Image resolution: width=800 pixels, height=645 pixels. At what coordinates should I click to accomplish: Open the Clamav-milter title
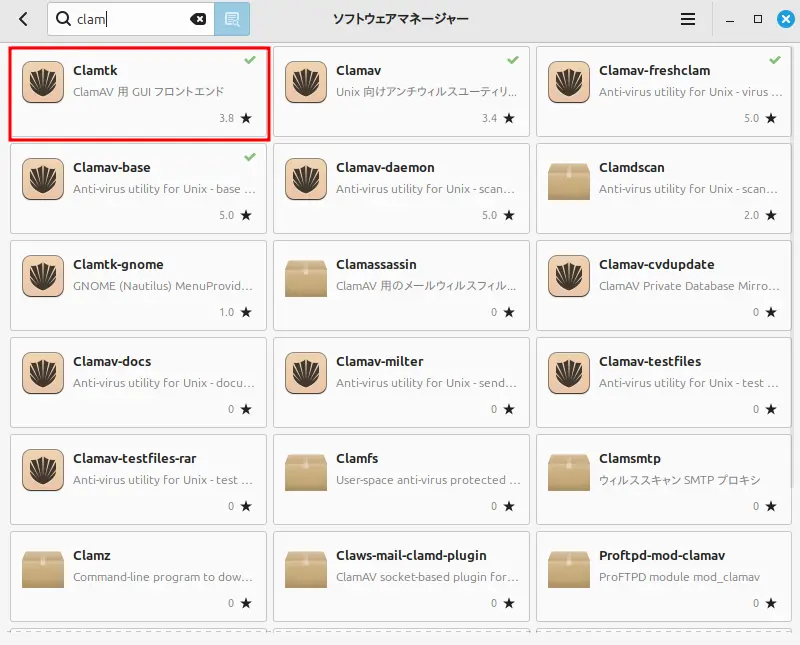click(379, 361)
